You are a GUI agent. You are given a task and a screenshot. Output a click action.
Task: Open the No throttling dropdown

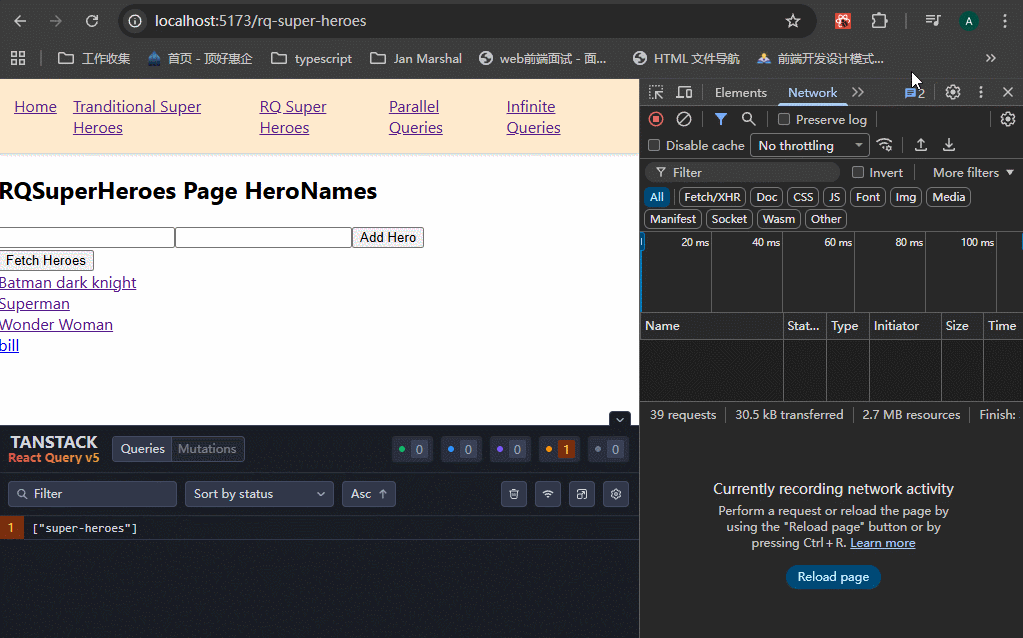(809, 145)
